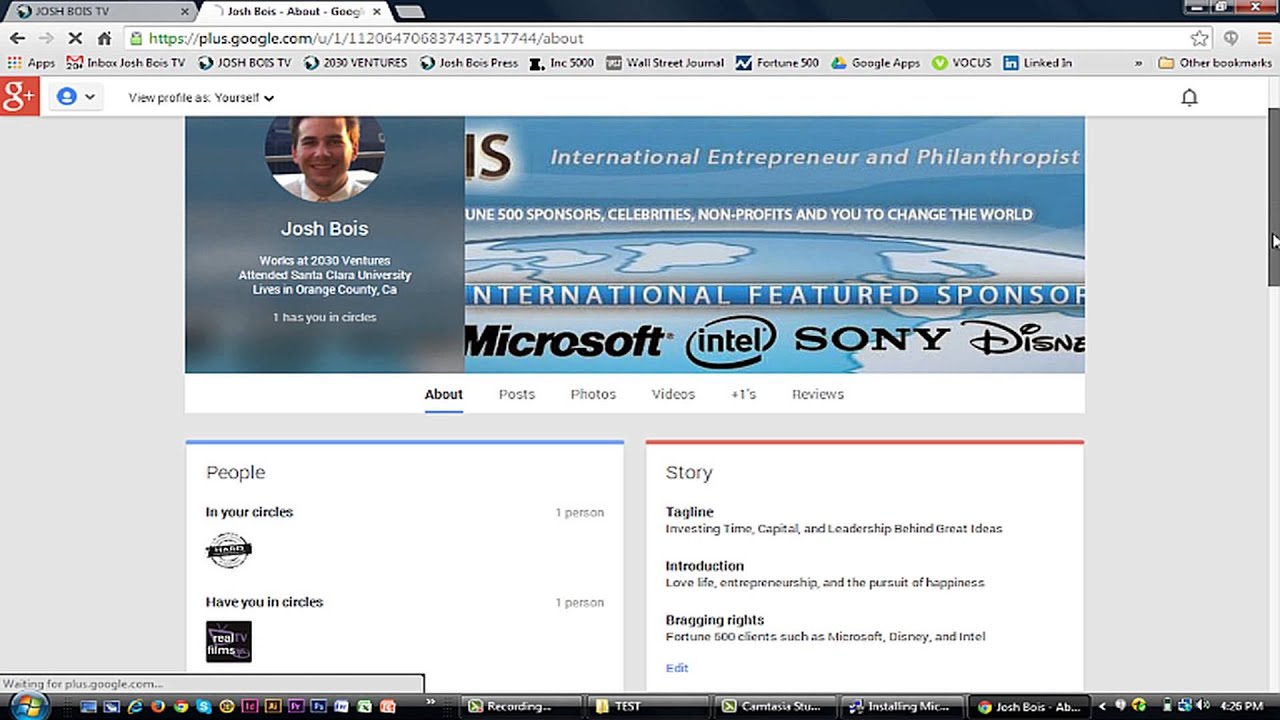The image size is (1280, 720).
Task: Stop loading the page with the X button
Action: (x=75, y=38)
